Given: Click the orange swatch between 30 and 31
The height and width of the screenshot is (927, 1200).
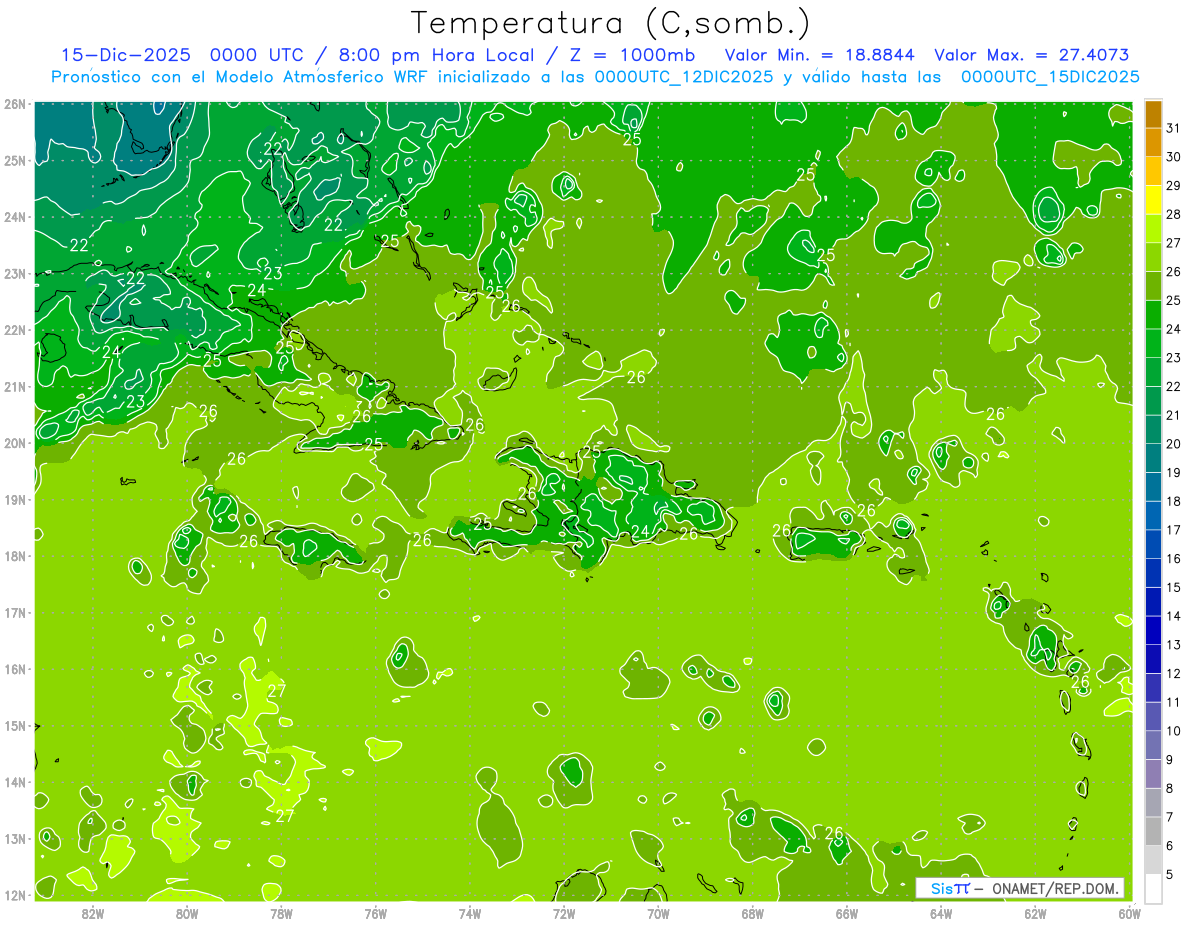Looking at the screenshot, I should click(1153, 142).
